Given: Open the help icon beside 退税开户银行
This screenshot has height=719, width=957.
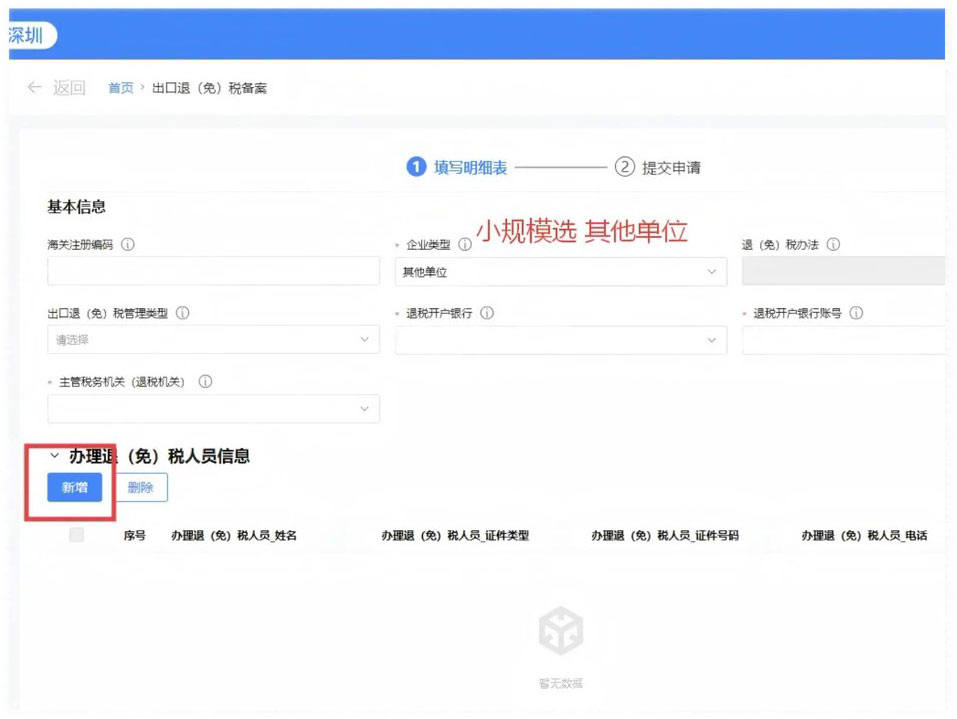Looking at the screenshot, I should tap(487, 313).
